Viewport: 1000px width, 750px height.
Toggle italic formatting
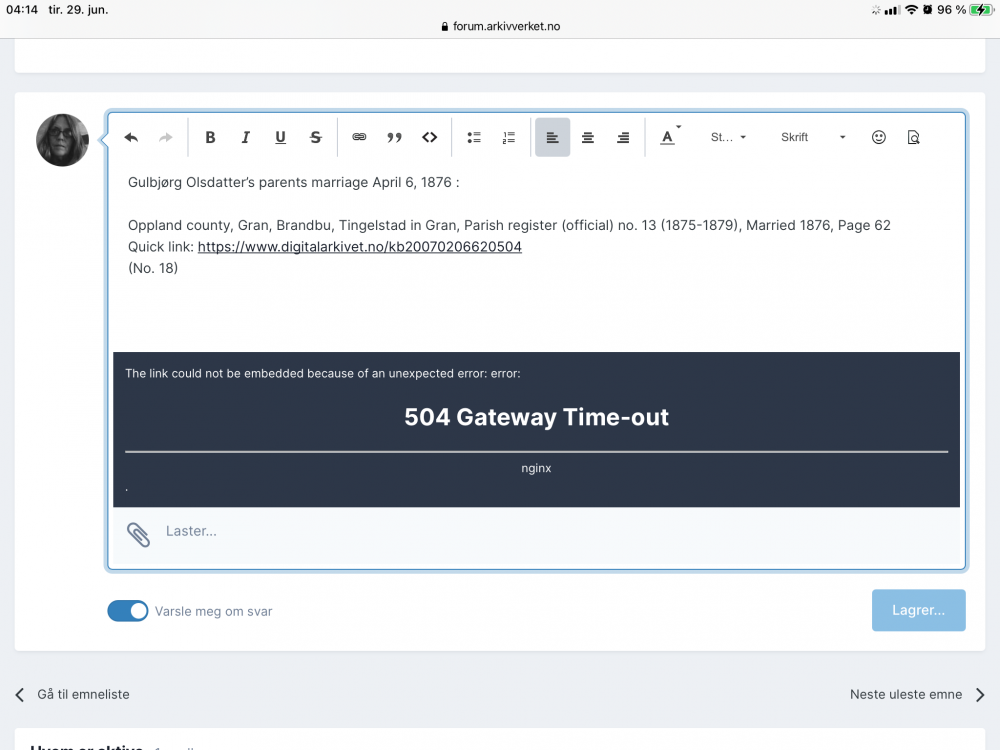(x=245, y=137)
